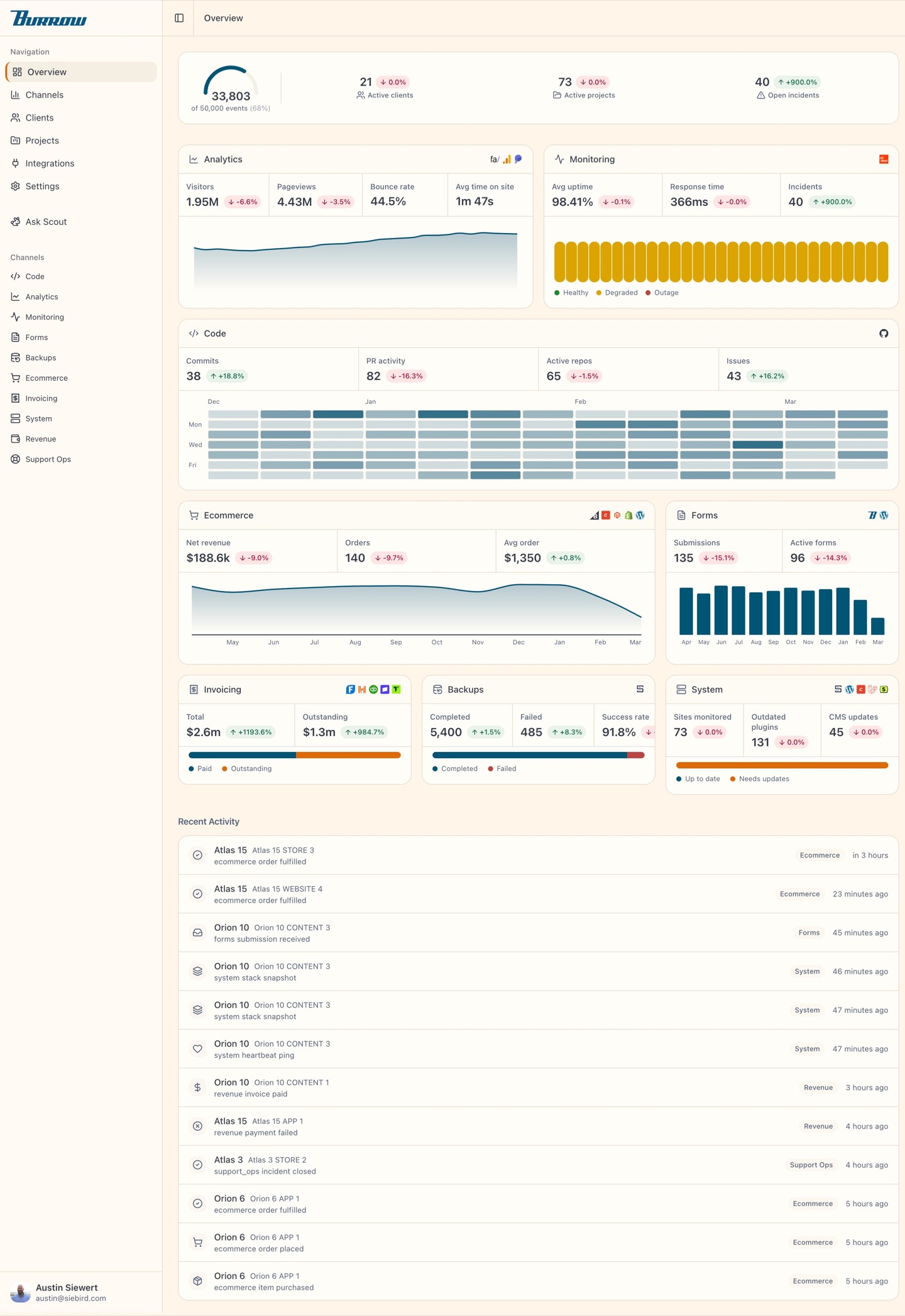Click the system heartbeat ping heart icon
The width and height of the screenshot is (905, 1316).
pos(197,1049)
